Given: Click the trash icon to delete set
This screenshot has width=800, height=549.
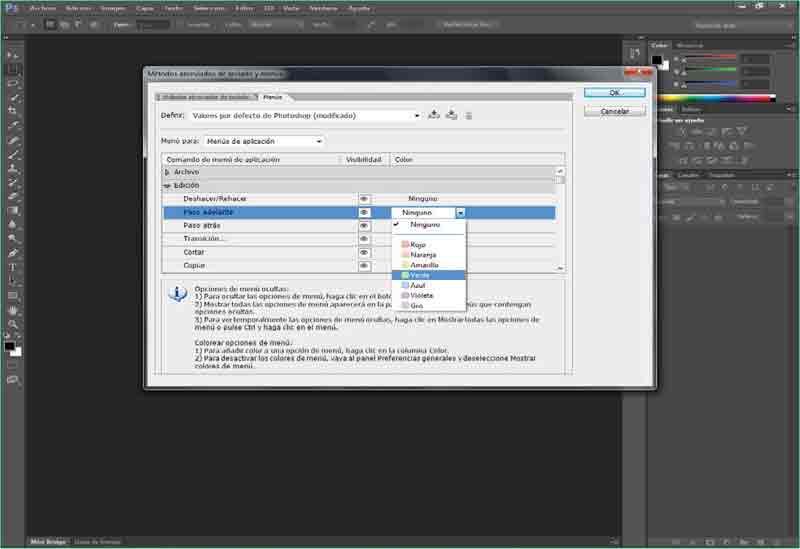Looking at the screenshot, I should click(x=468, y=115).
